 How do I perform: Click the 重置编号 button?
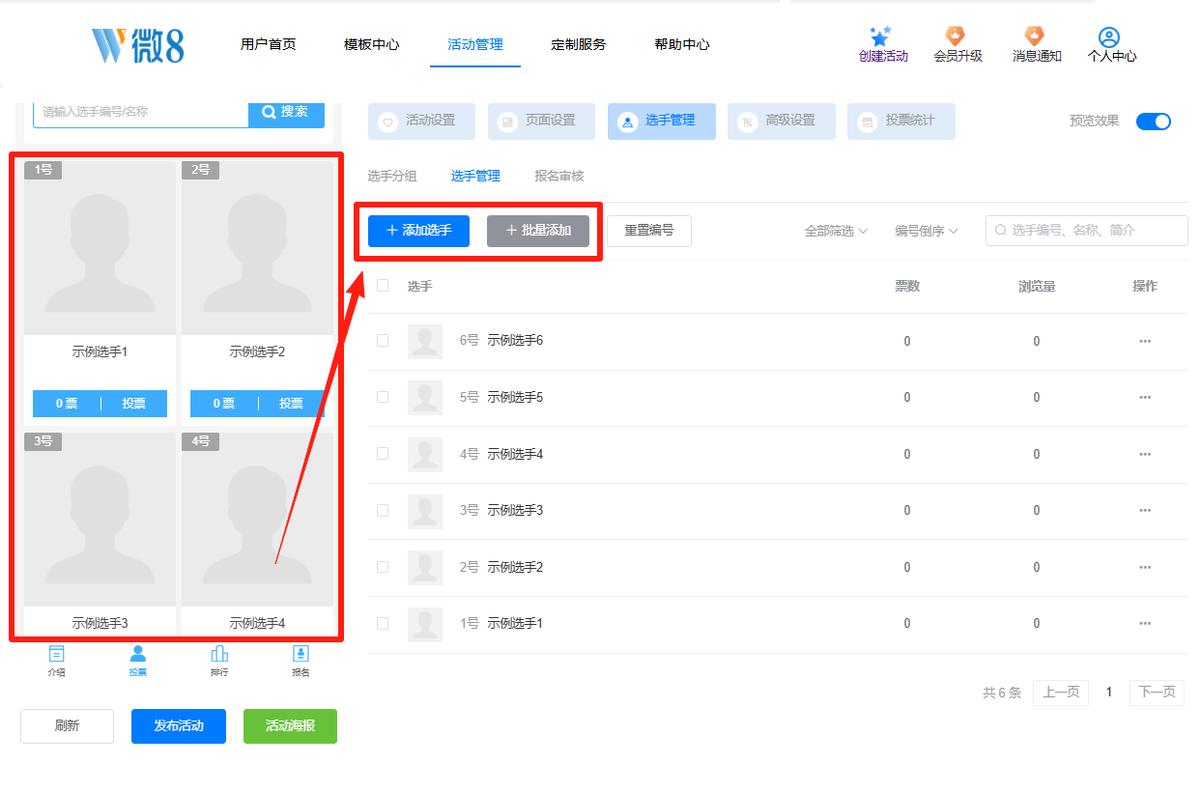pos(649,231)
